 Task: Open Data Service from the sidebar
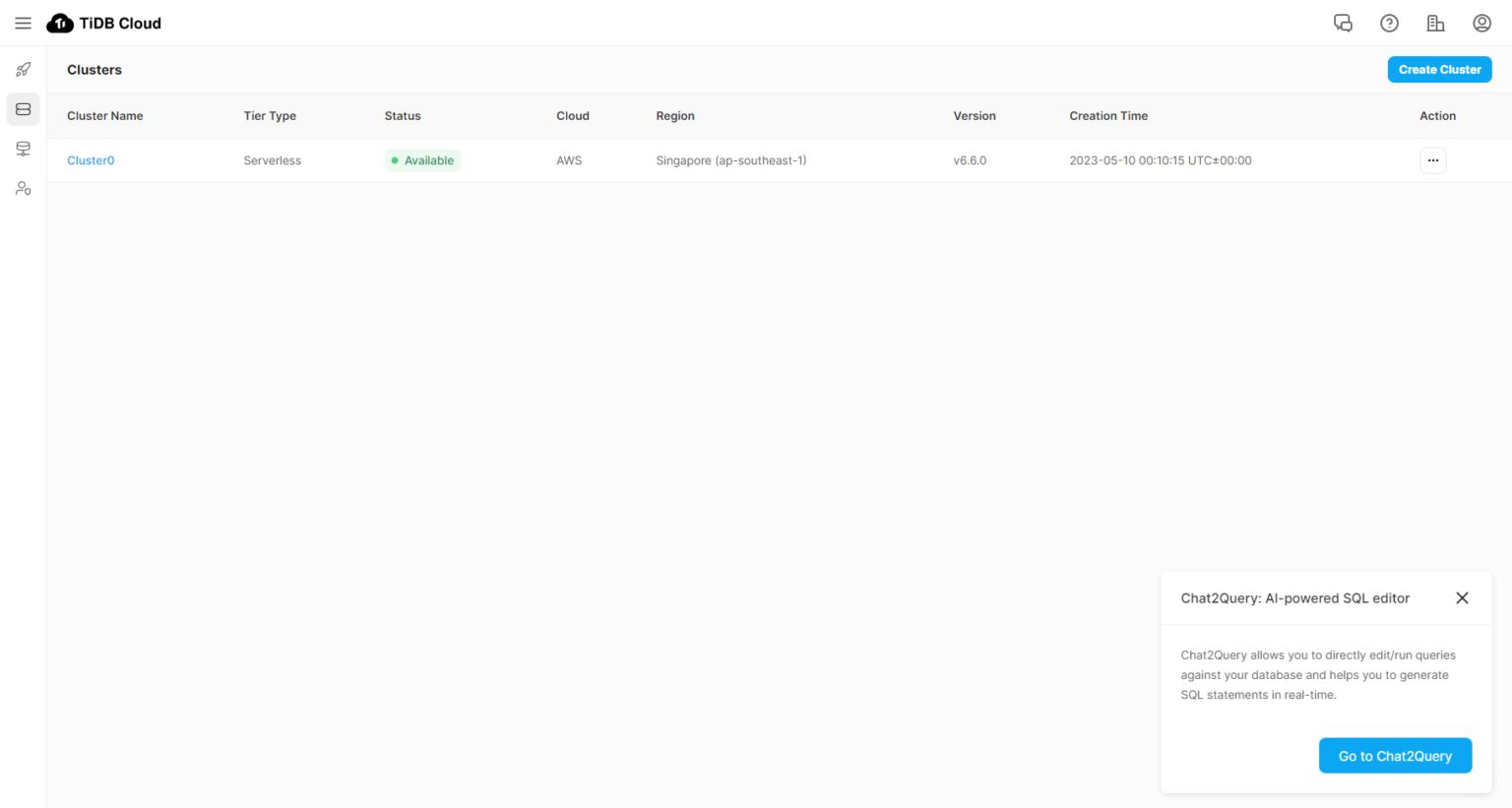pyautogui.click(x=23, y=149)
